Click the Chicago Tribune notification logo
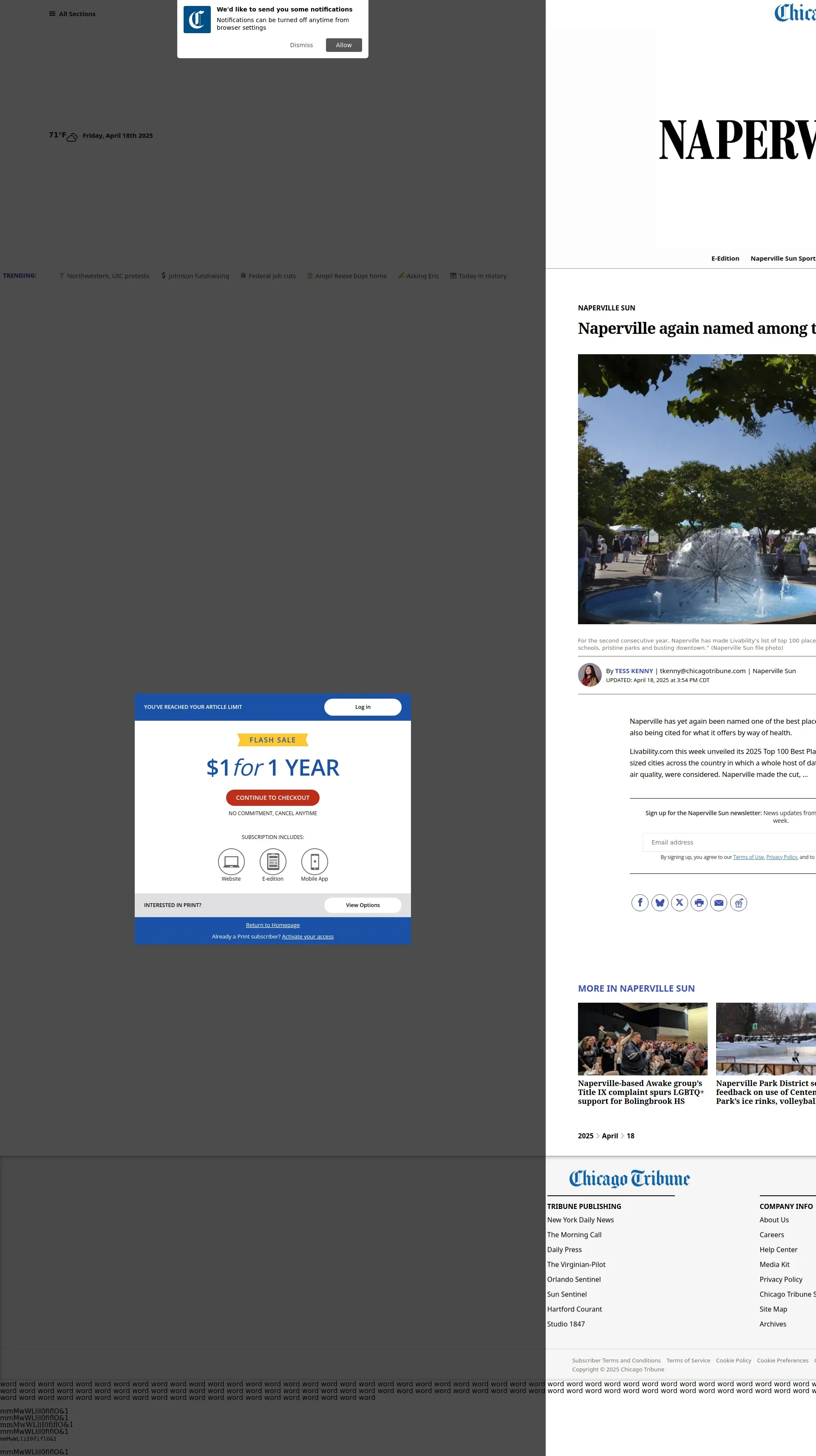Viewport: 816px width, 1456px height. tap(197, 20)
